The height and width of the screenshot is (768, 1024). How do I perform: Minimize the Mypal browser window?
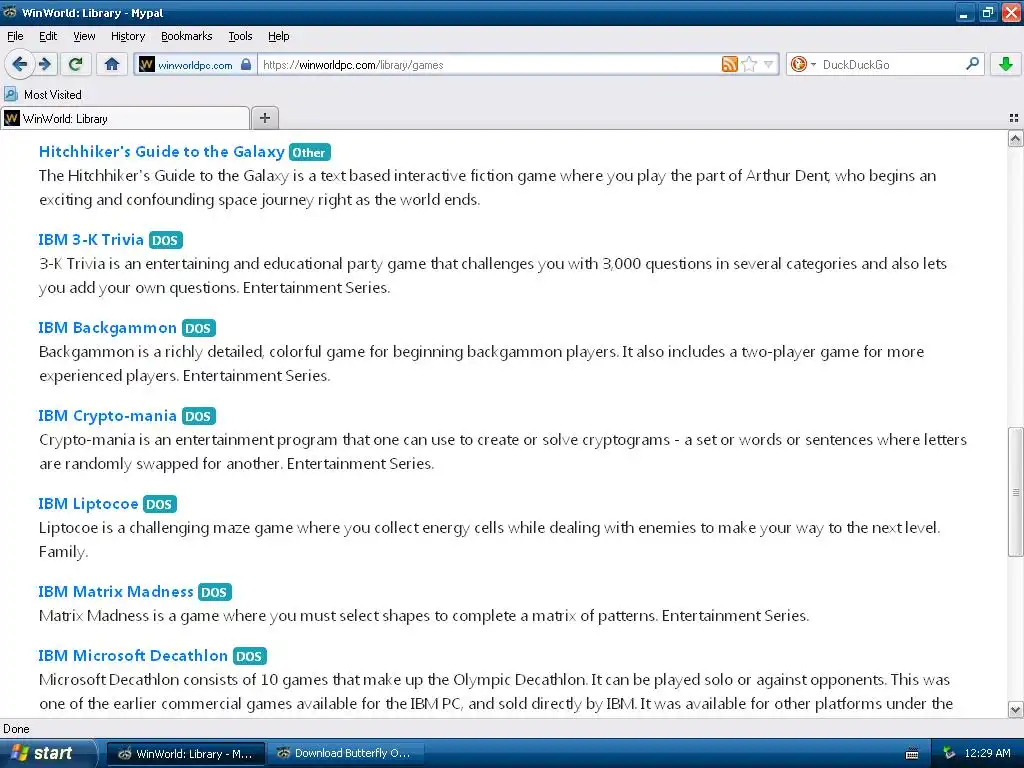[965, 12]
